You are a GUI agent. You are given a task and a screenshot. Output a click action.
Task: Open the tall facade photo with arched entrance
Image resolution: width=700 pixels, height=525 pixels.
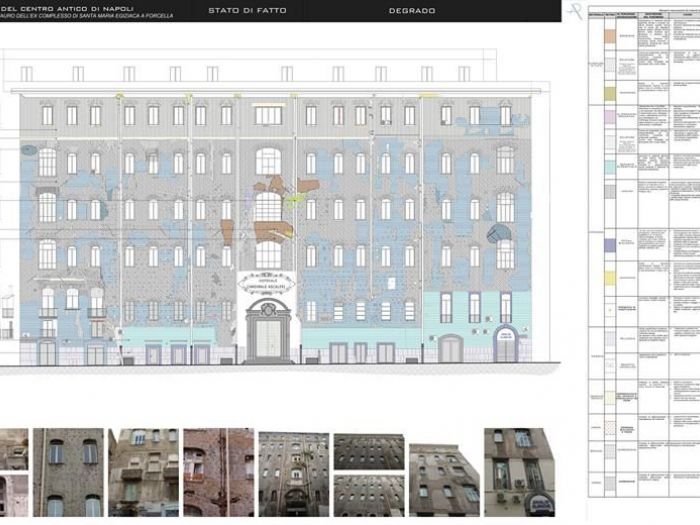tap(293, 473)
